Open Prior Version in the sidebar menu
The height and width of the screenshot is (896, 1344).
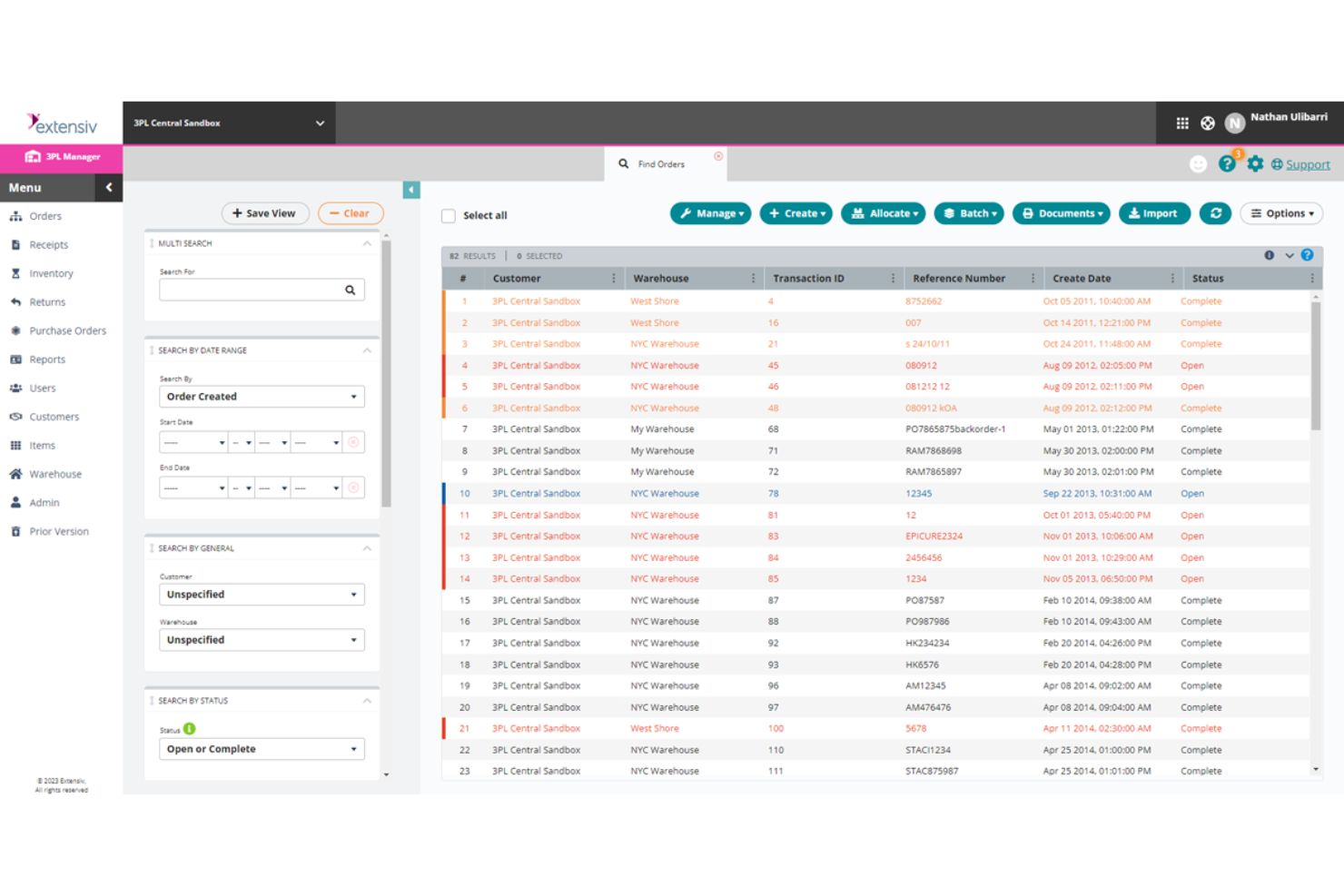(59, 532)
